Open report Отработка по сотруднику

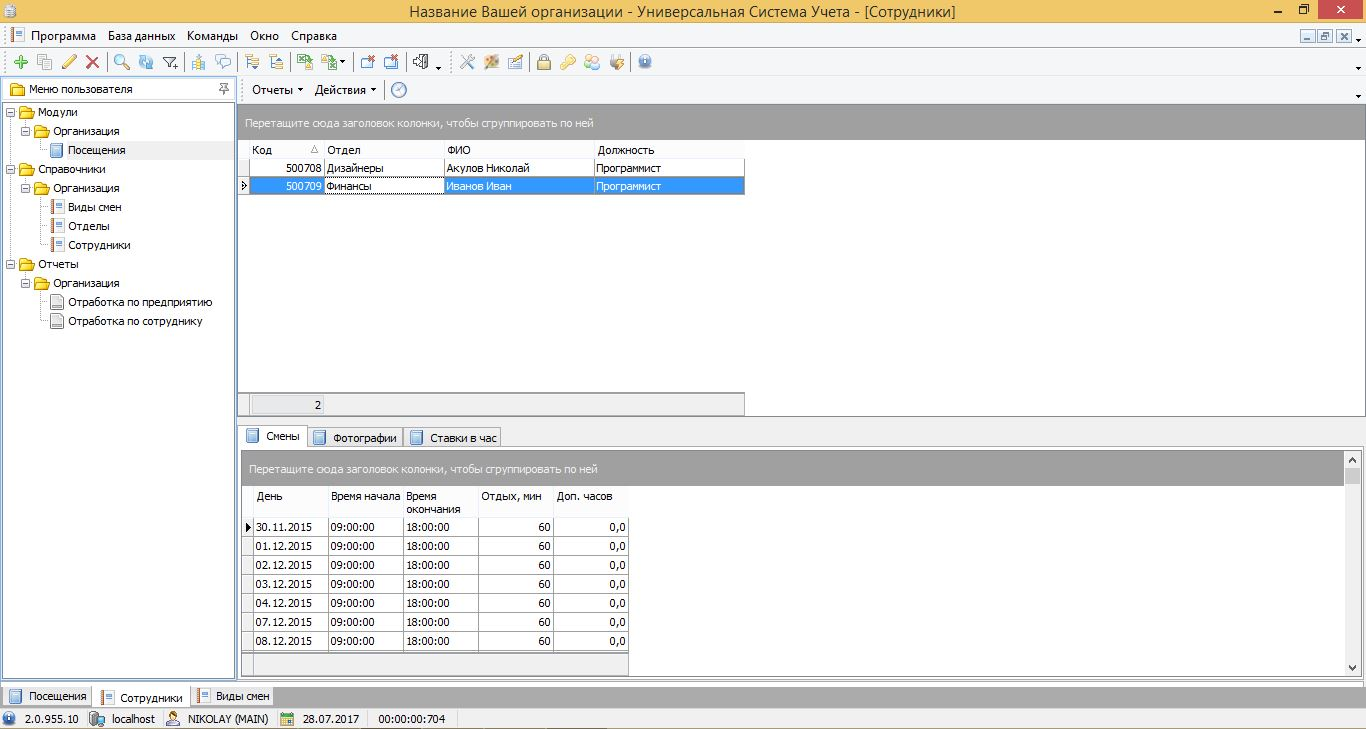coord(135,321)
